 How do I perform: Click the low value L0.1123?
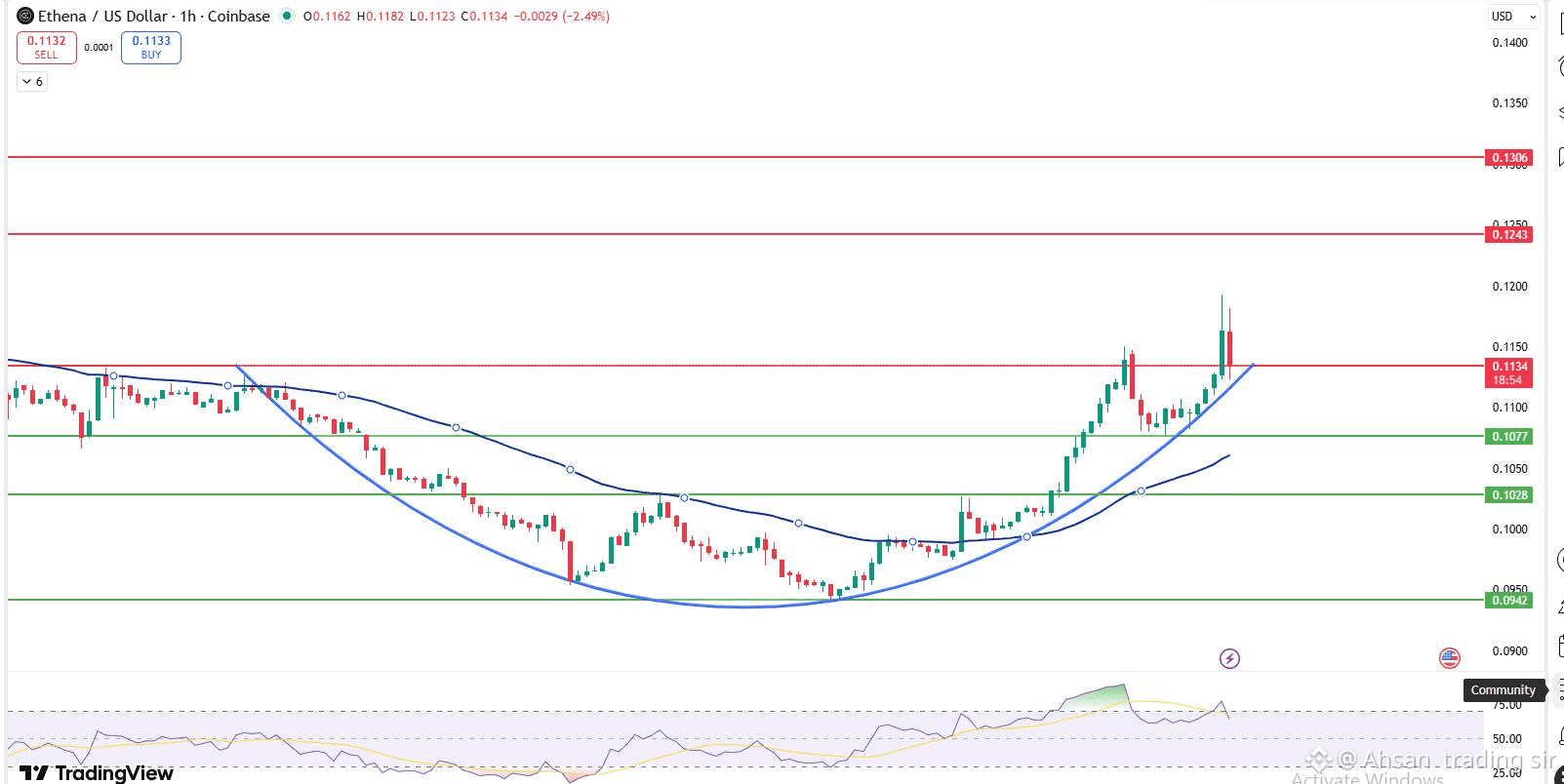click(x=432, y=17)
